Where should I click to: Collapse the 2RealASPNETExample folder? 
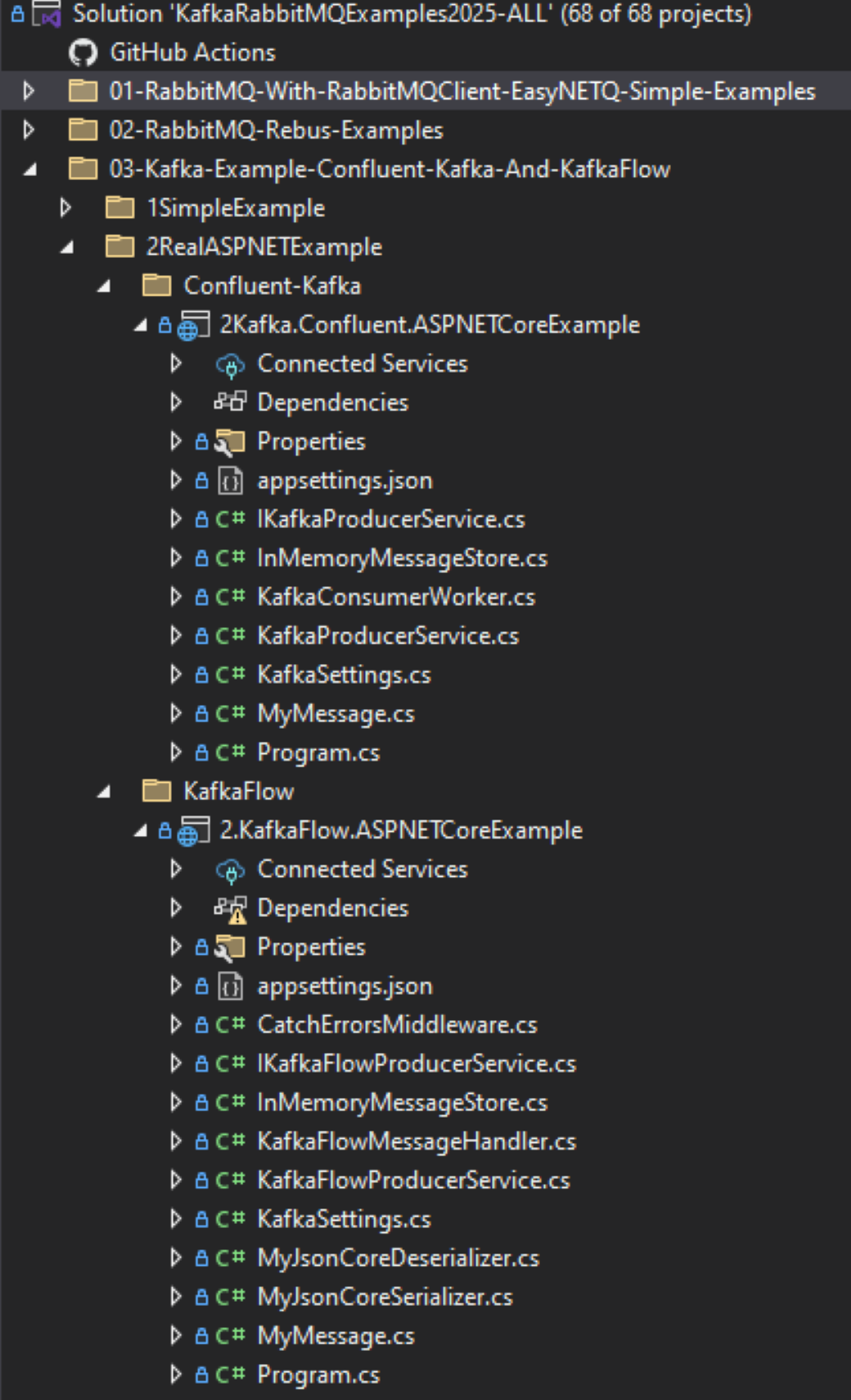67,246
